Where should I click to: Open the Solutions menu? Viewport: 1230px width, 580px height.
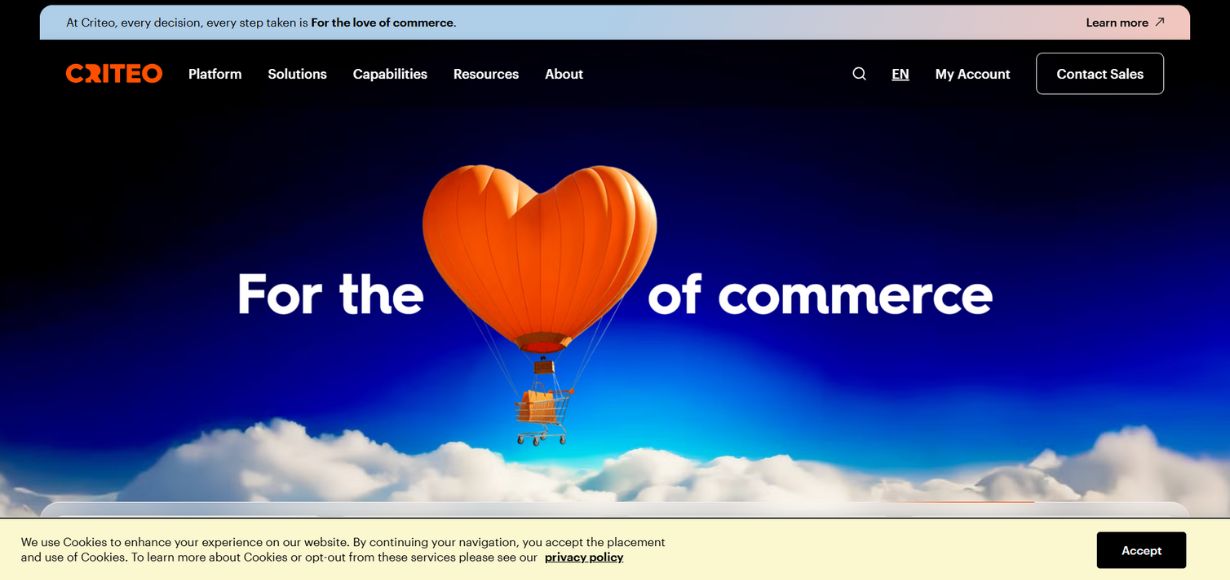(296, 73)
